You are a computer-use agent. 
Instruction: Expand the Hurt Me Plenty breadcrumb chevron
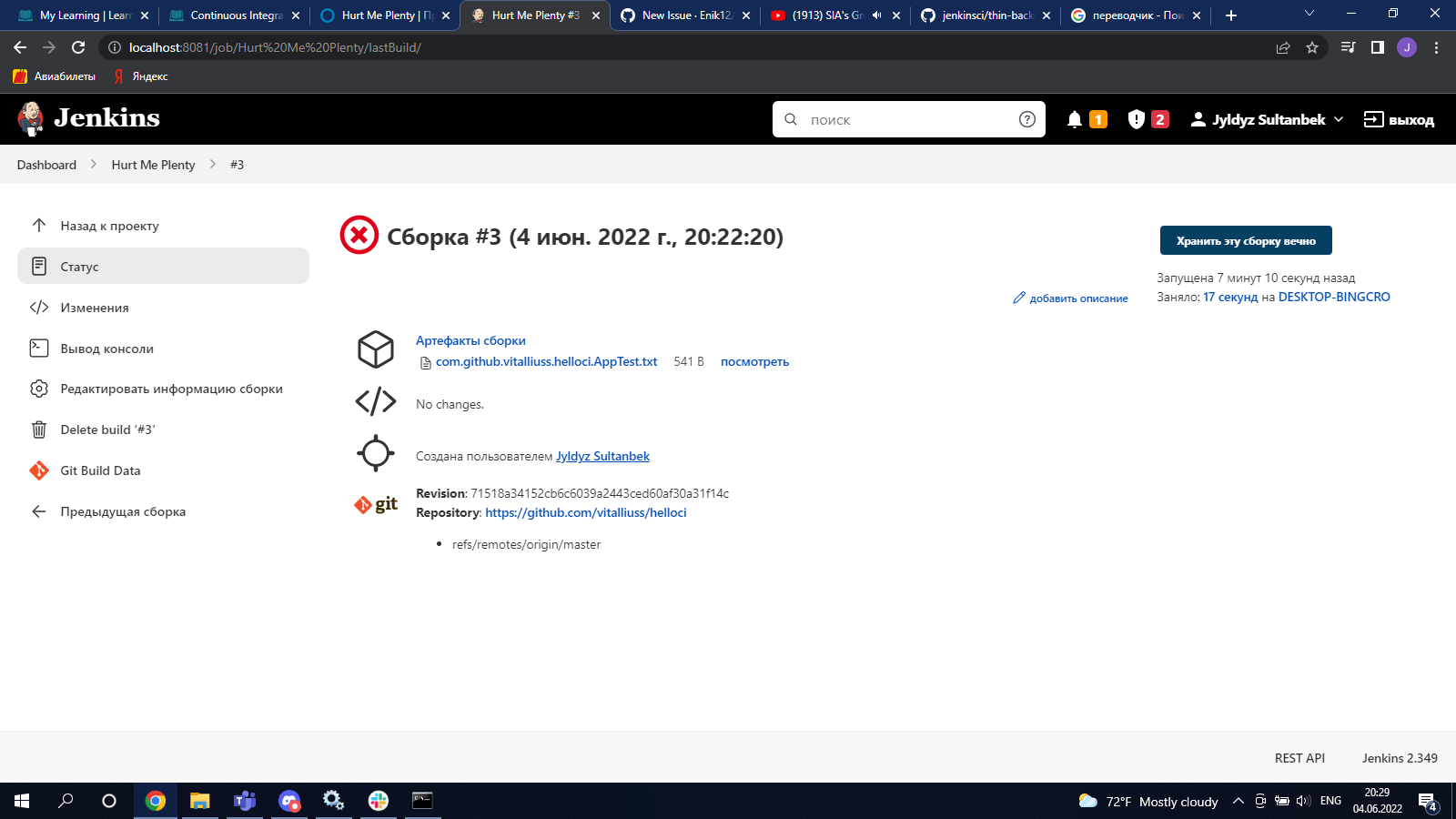click(x=212, y=165)
